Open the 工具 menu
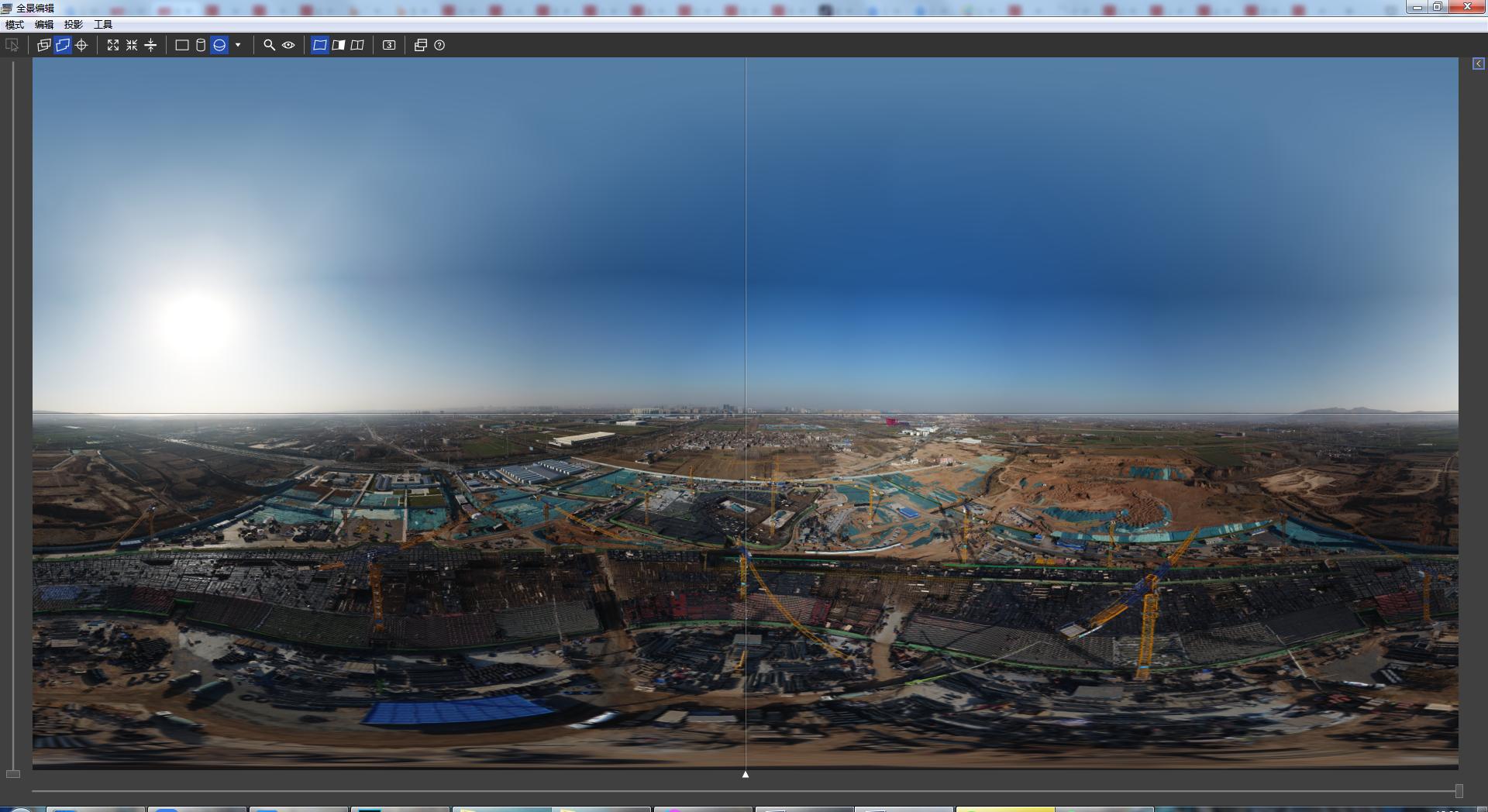The width and height of the screenshot is (1488, 812). coord(103,25)
